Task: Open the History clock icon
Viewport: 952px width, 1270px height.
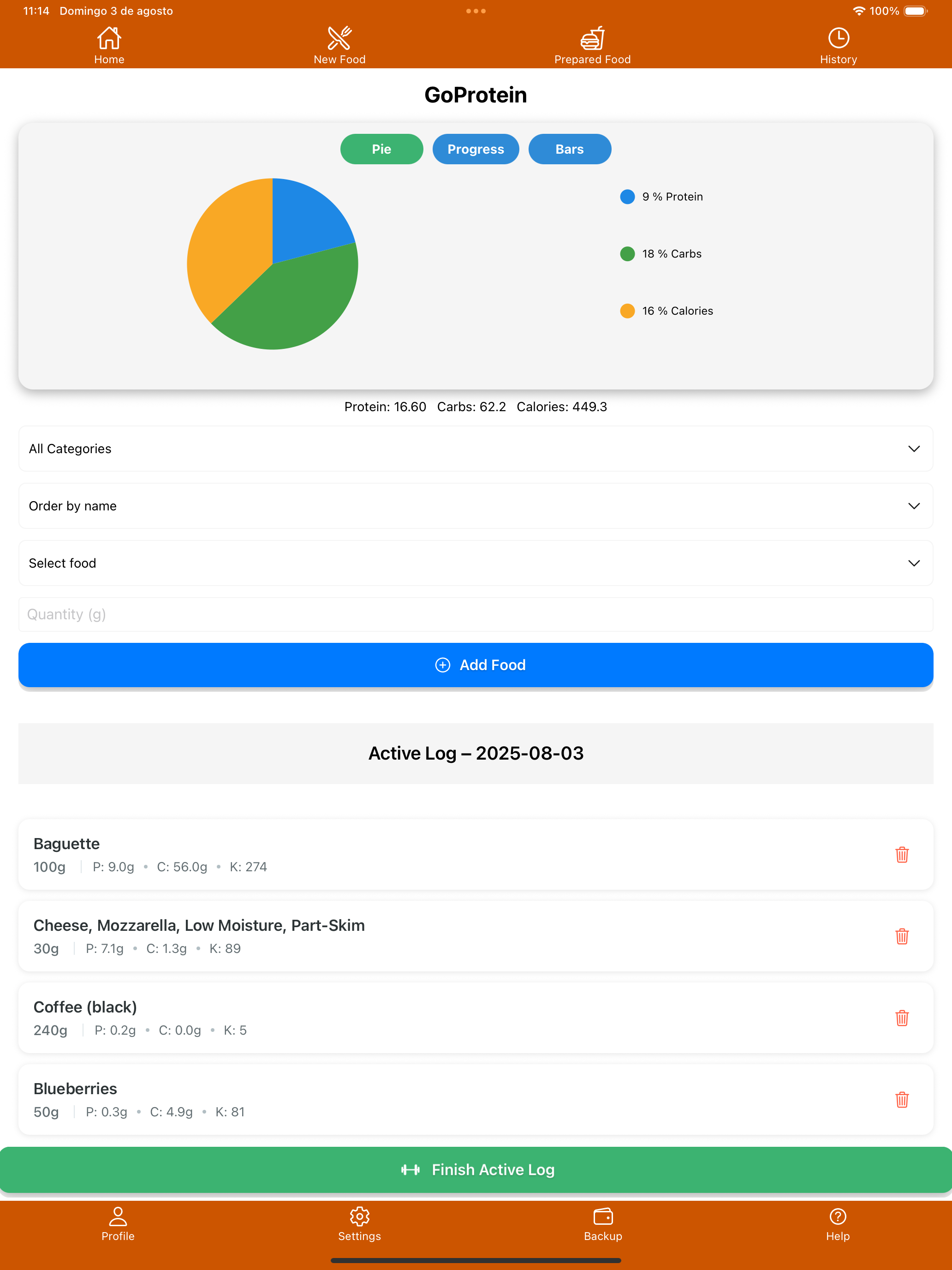Action: point(839,38)
